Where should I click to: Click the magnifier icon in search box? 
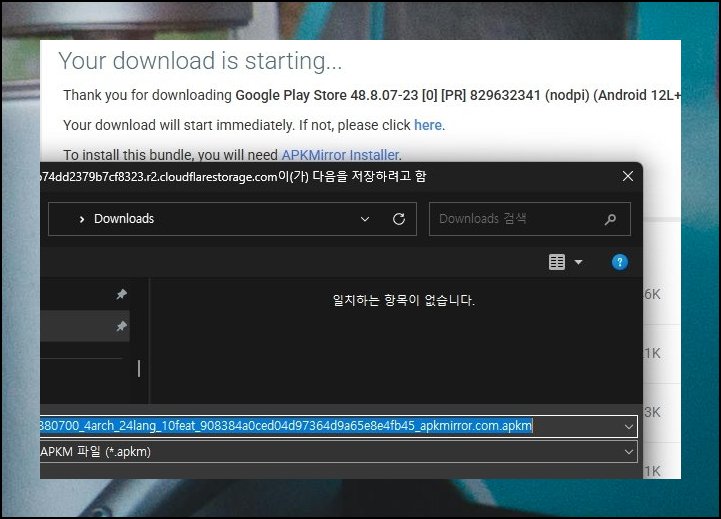610,219
